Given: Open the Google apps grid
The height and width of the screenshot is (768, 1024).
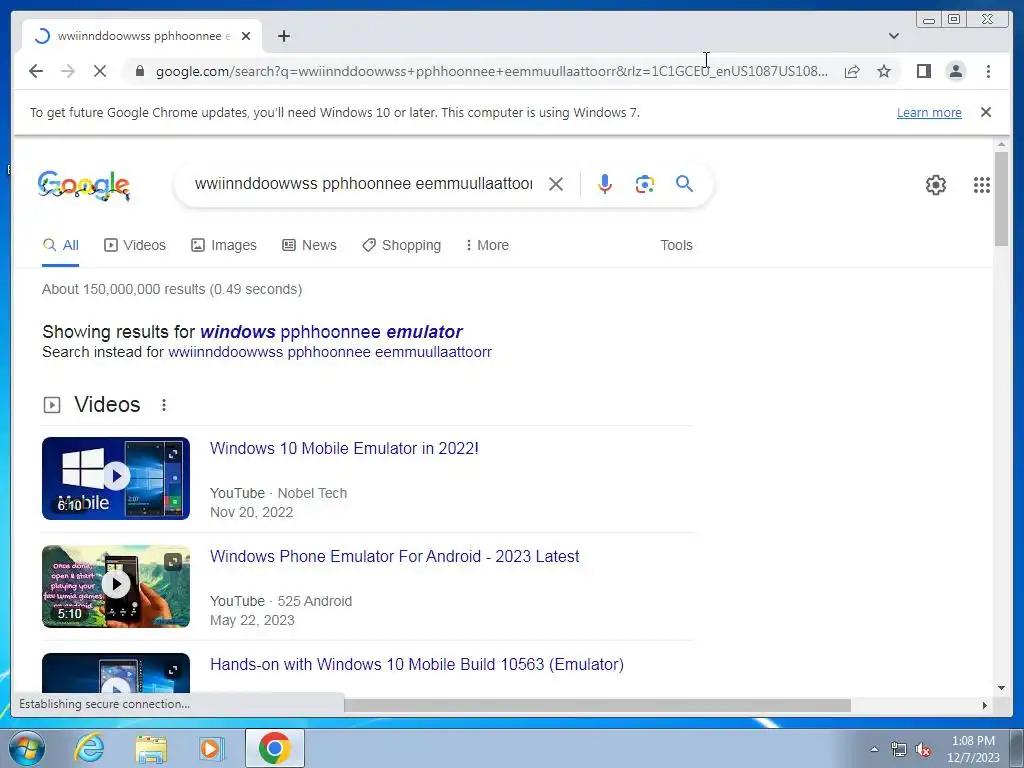Looking at the screenshot, I should (x=982, y=185).
